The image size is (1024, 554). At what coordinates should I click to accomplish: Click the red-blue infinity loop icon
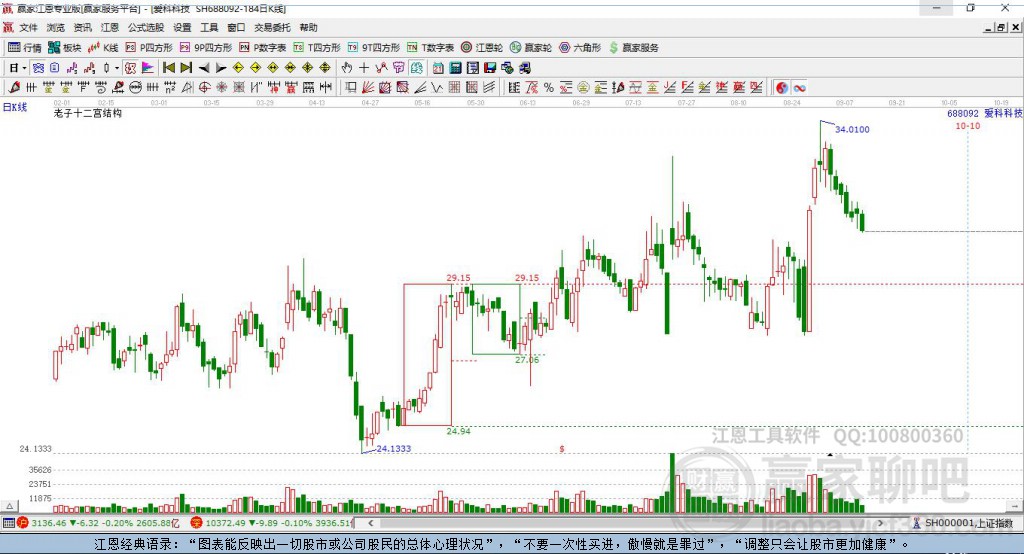799,87
